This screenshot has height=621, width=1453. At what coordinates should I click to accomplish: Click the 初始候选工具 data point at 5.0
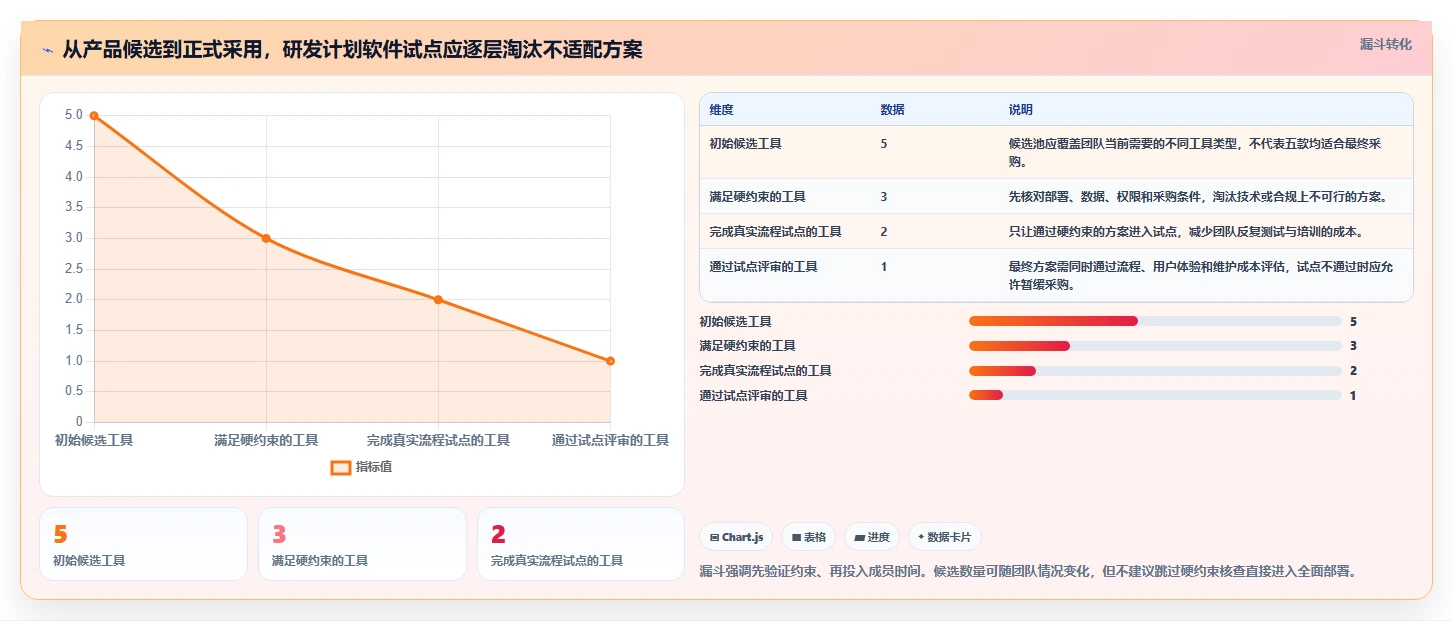click(94, 116)
